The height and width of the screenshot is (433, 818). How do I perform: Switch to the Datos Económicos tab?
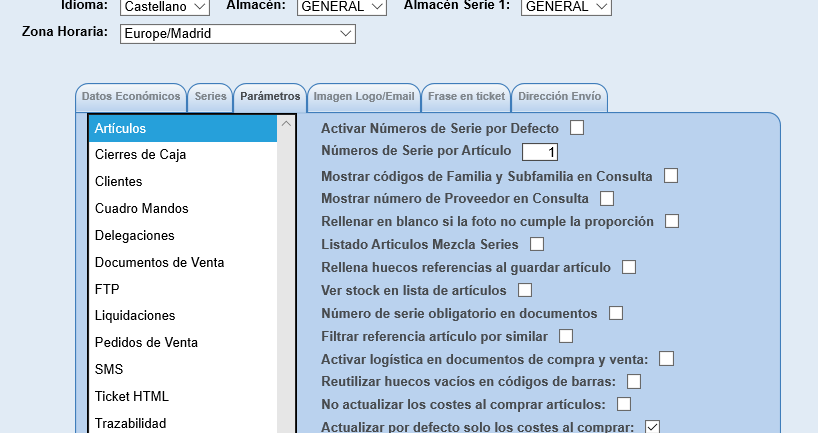tap(131, 97)
